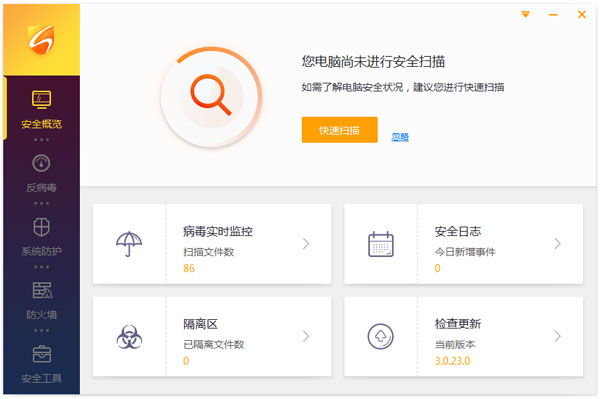Close the security window
Image resolution: width=600 pixels, height=399 pixels.
coord(582,15)
